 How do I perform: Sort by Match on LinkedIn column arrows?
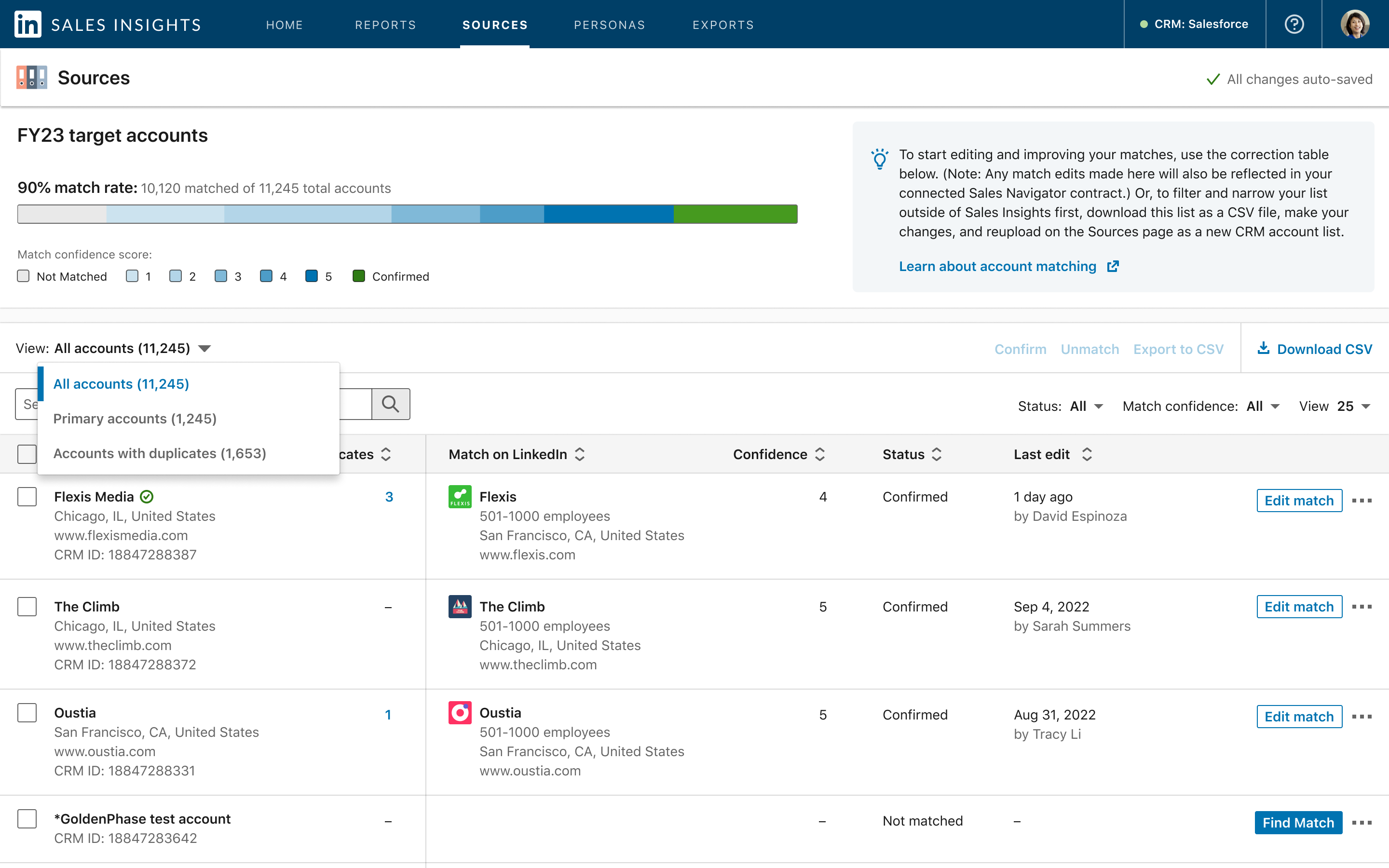pyautogui.click(x=580, y=454)
